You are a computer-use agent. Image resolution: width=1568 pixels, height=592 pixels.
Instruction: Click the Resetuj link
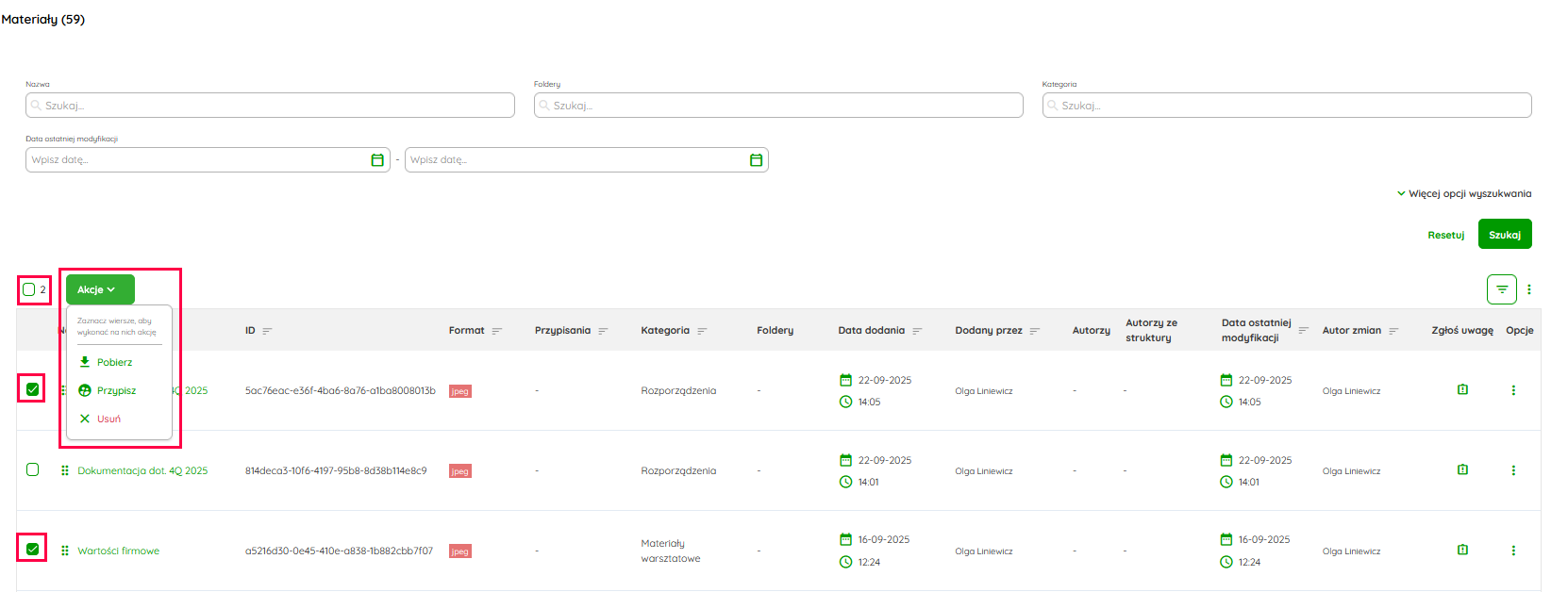[x=1445, y=235]
